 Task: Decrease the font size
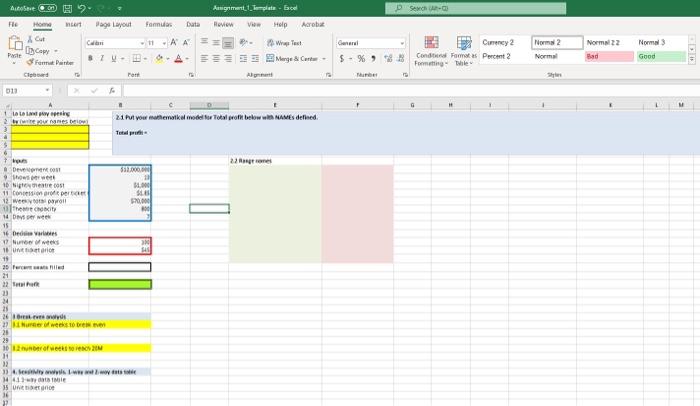(186, 43)
